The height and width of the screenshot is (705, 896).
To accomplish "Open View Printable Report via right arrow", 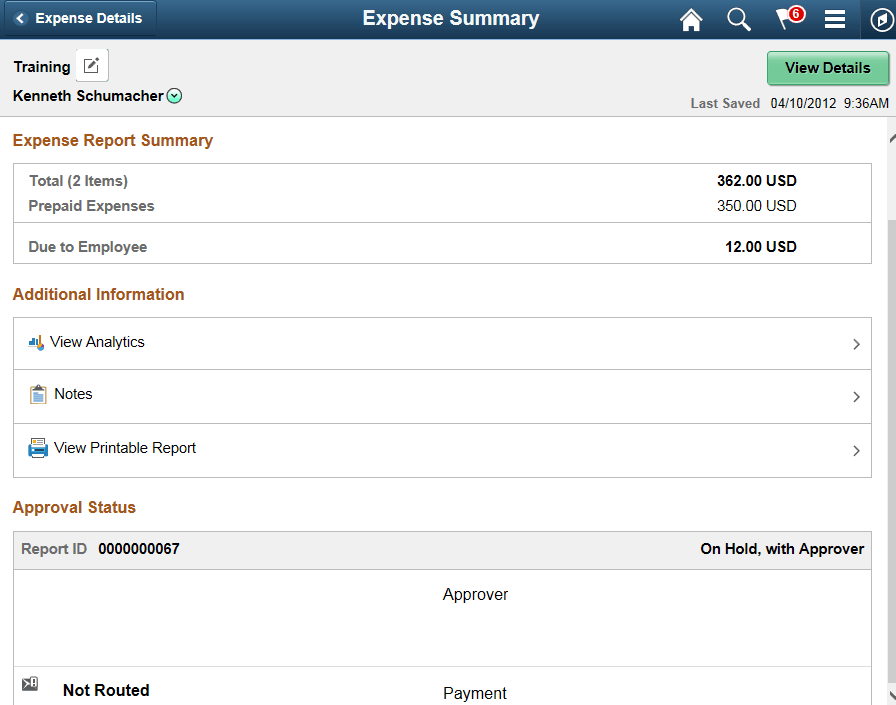I will (857, 450).
